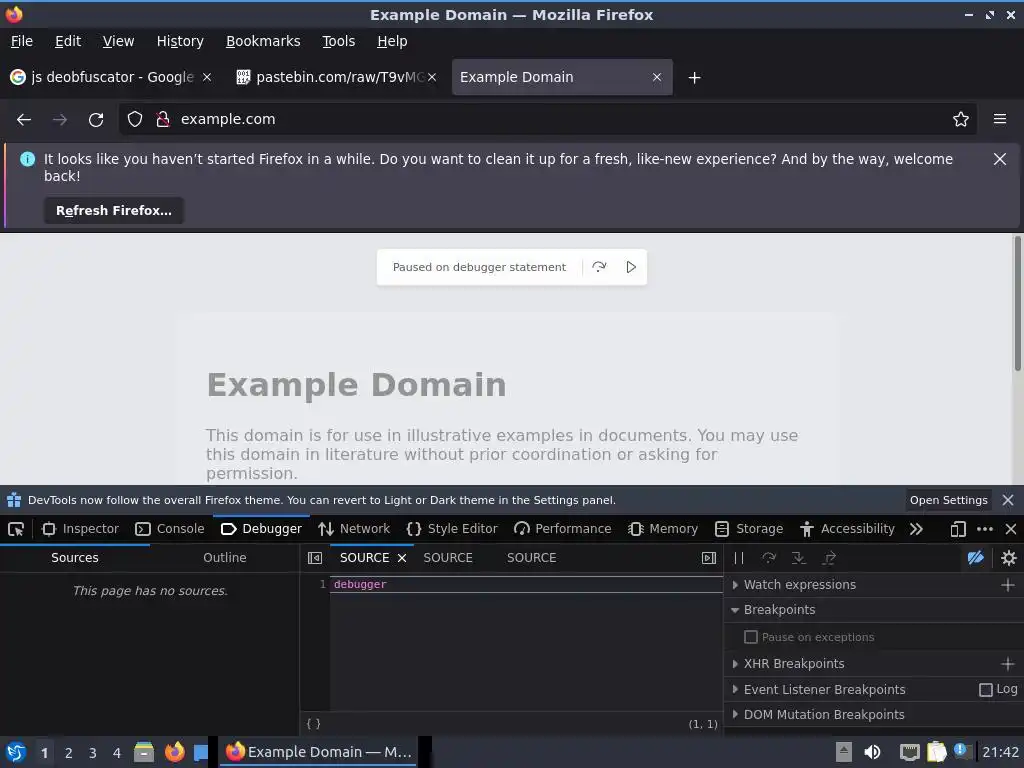
Task: Pick an element with the element picker icon
Action: click(16, 529)
